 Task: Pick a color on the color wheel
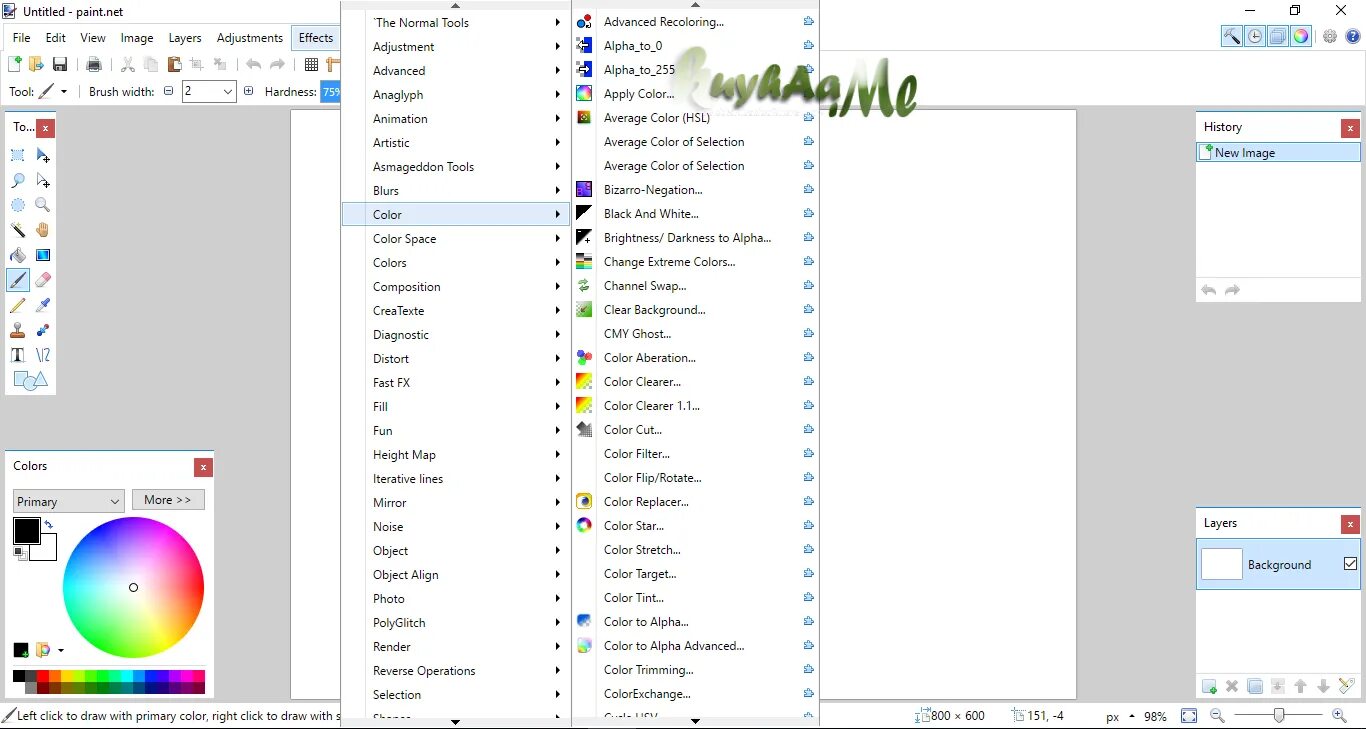coord(133,587)
